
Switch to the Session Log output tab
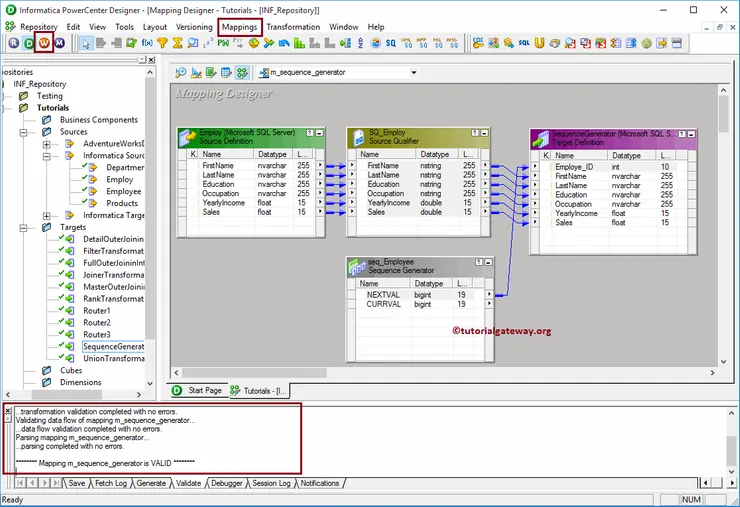click(271, 483)
